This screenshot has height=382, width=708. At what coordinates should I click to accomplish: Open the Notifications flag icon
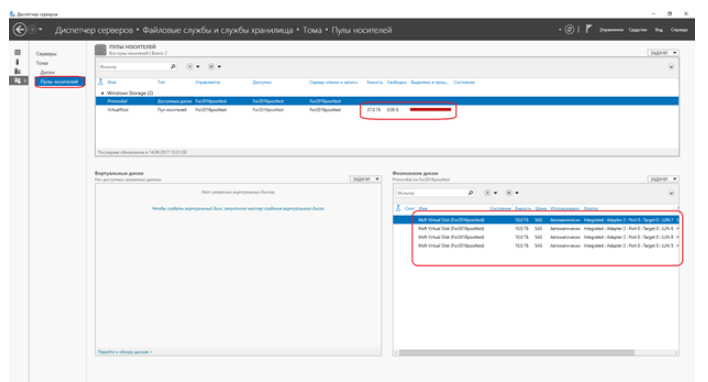[589, 29]
